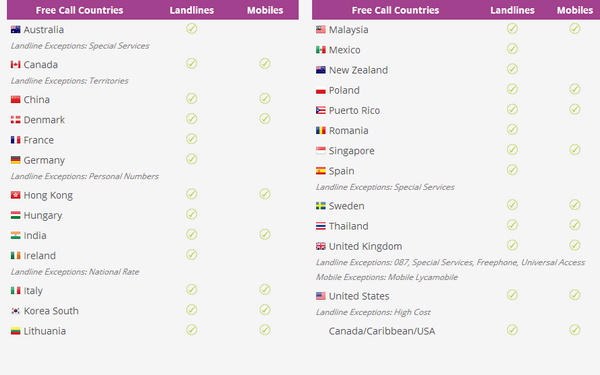Select the Lithuania country name
The width and height of the screenshot is (600, 375).
(45, 331)
